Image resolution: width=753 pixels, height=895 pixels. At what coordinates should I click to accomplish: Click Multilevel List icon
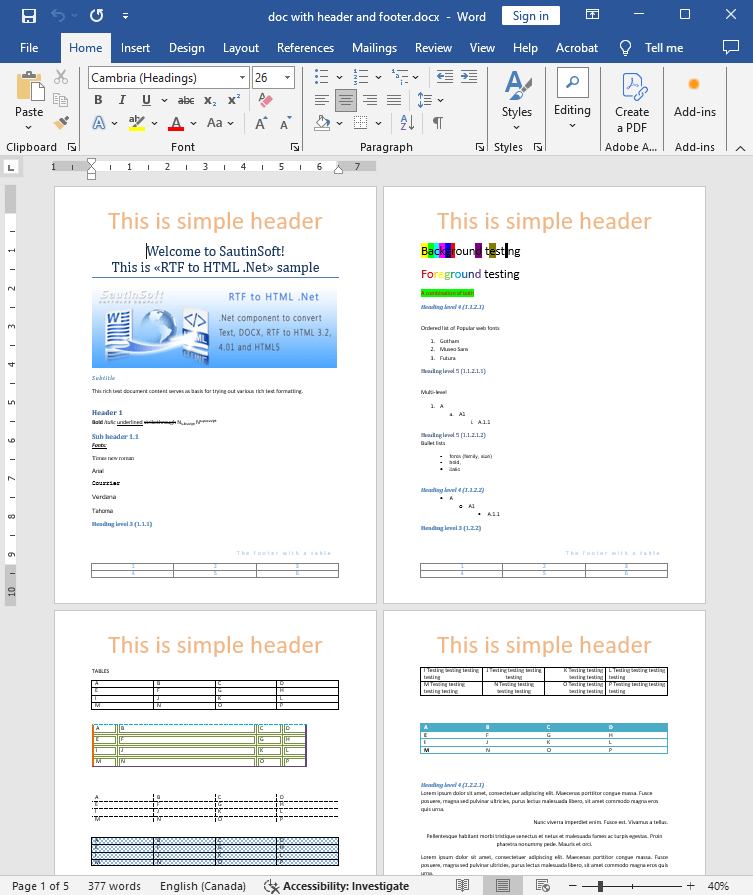click(x=400, y=76)
